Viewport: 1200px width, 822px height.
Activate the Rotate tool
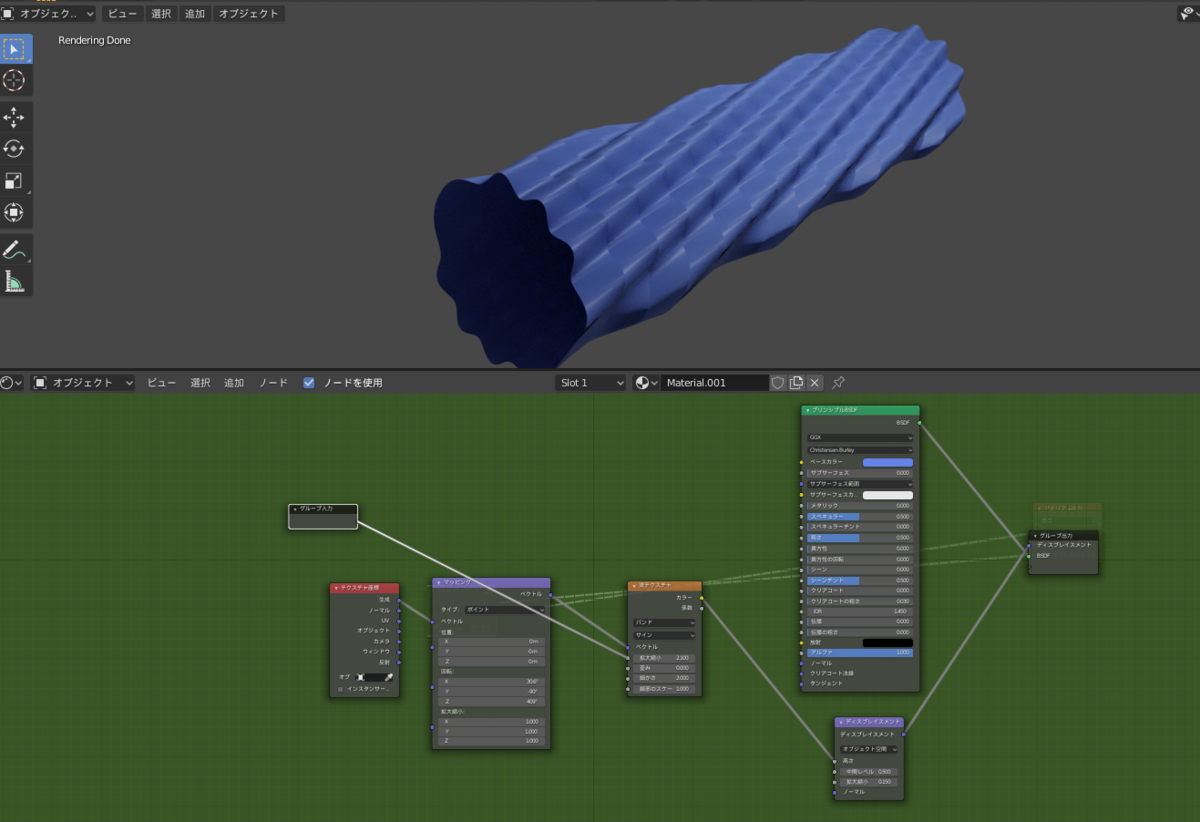click(15, 149)
